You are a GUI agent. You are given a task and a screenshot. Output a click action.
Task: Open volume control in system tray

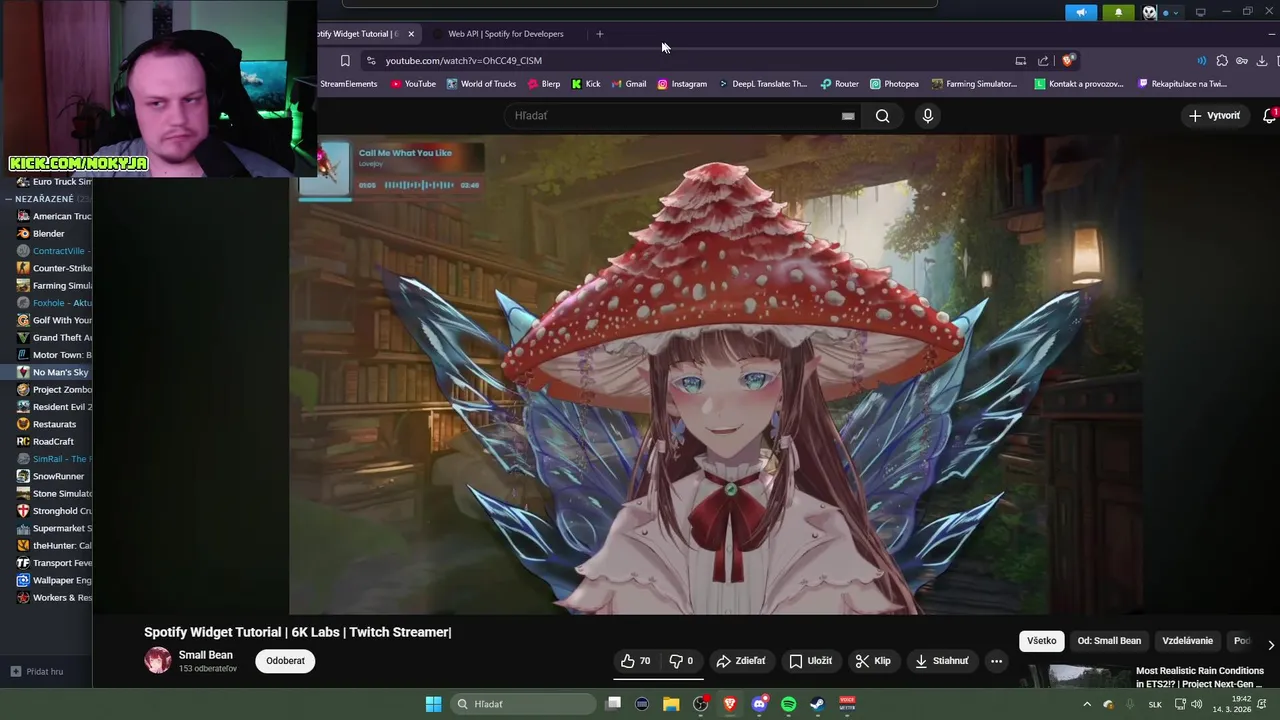[1196, 704]
